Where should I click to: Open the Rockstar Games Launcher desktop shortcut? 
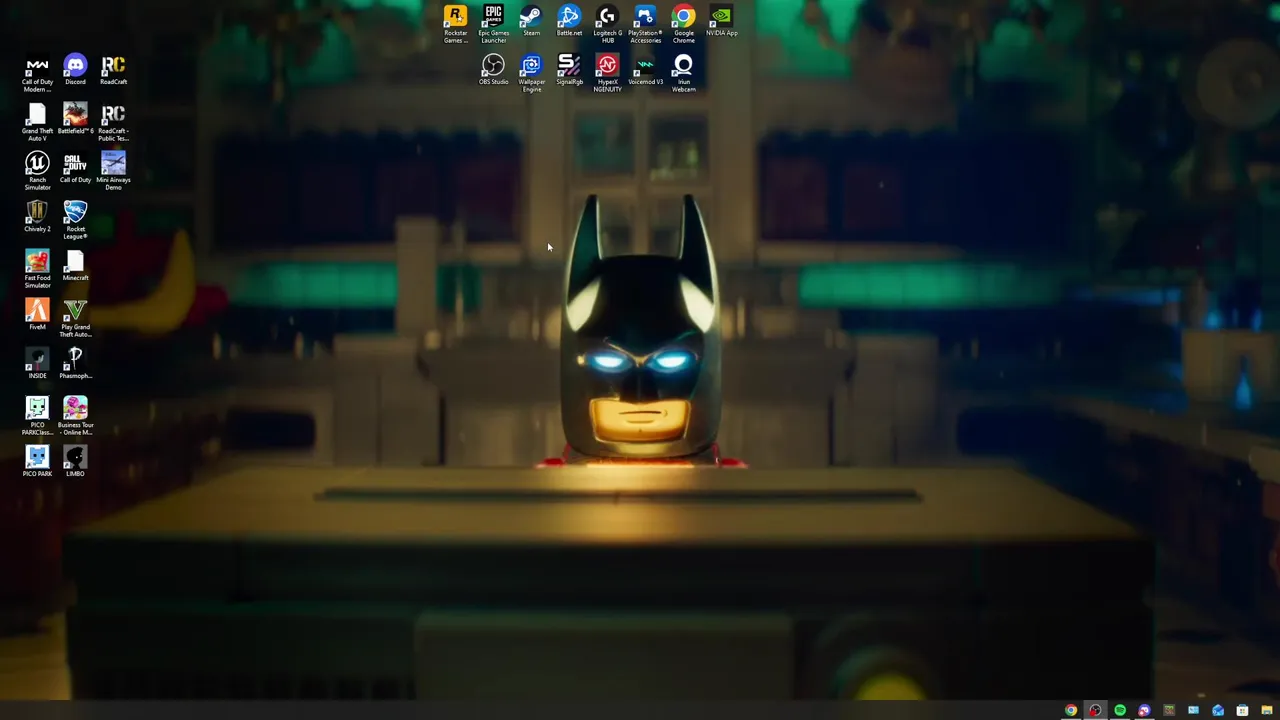455,24
